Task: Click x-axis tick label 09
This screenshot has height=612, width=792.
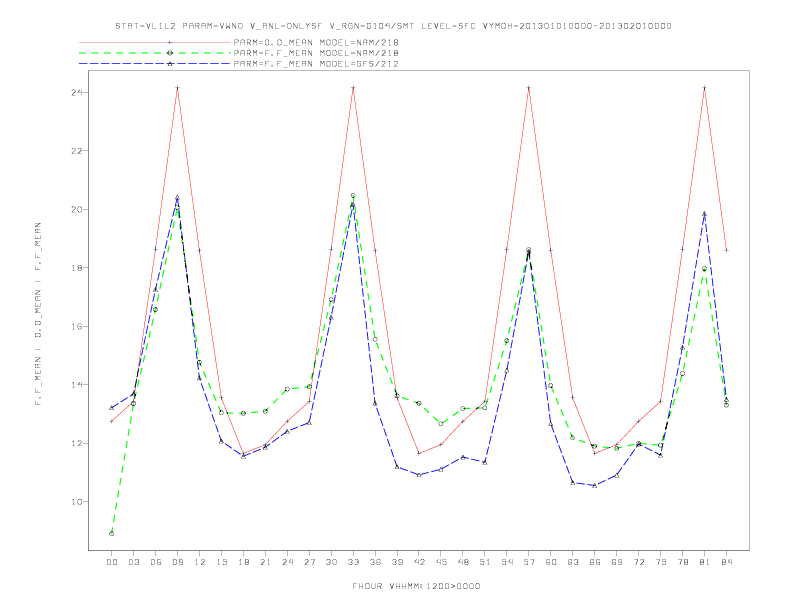Action: [177, 562]
